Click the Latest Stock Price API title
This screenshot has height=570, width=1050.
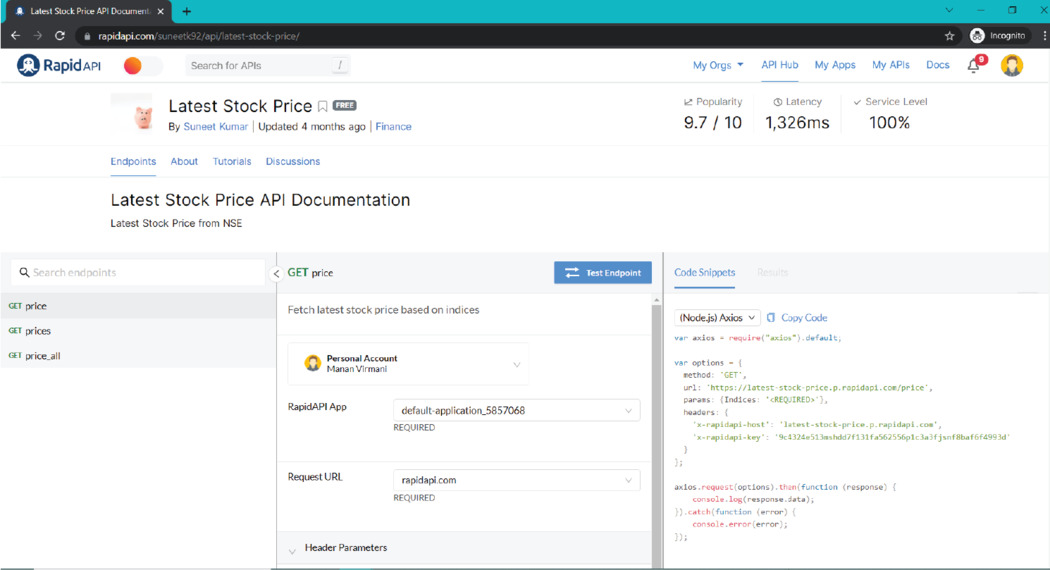[240, 106]
